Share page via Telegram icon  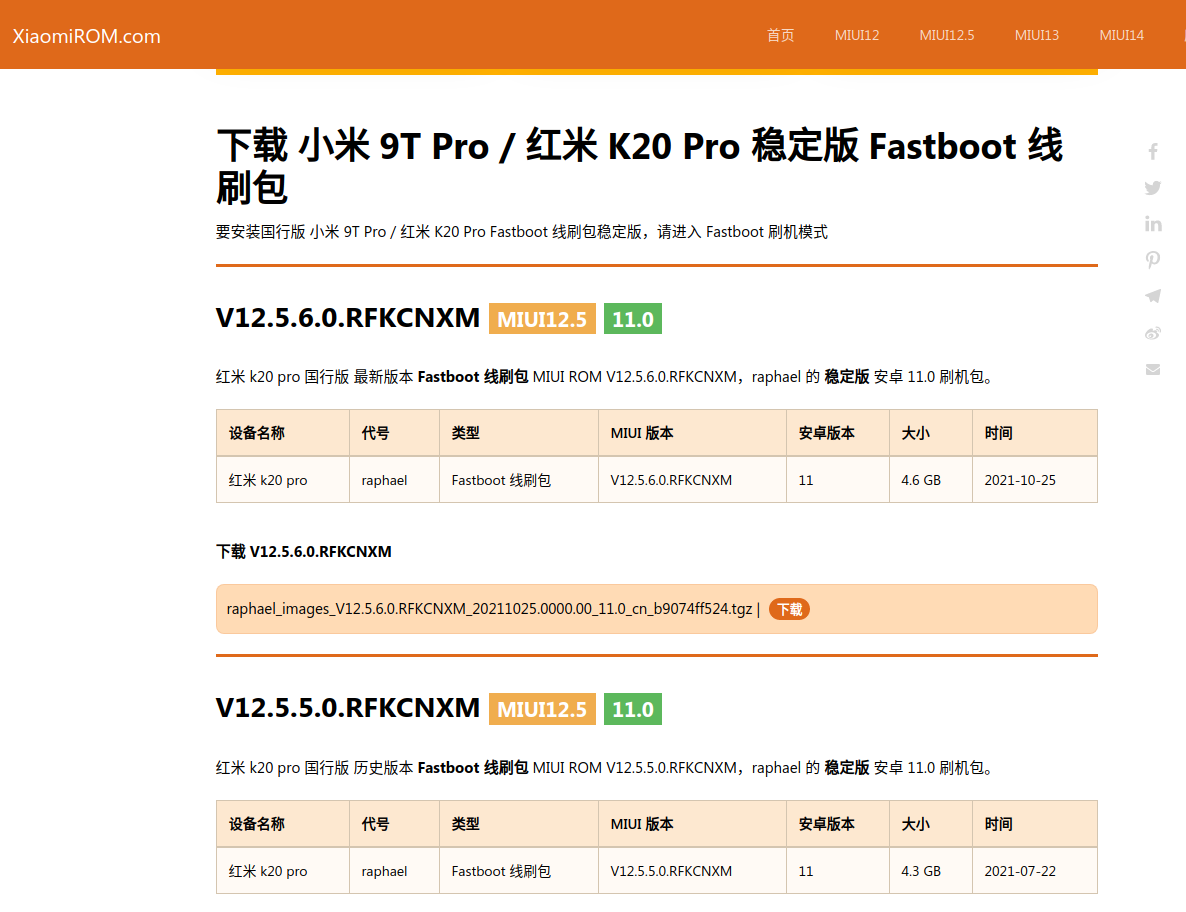1153,296
